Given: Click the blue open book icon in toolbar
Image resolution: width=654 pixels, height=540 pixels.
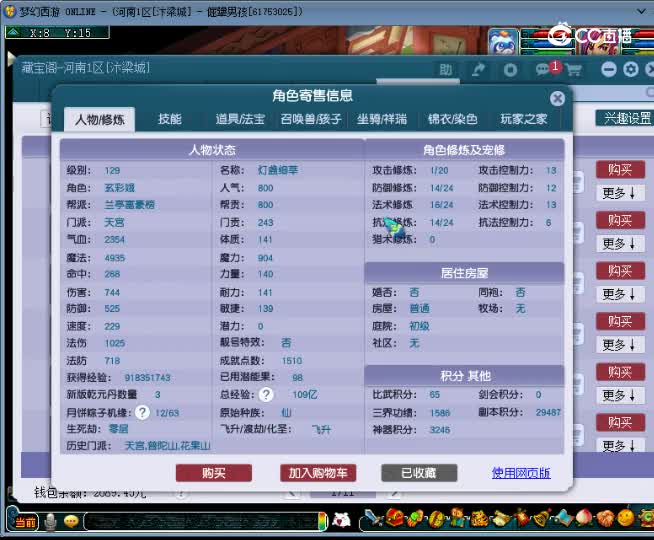Looking at the screenshot, I should coord(564,518).
